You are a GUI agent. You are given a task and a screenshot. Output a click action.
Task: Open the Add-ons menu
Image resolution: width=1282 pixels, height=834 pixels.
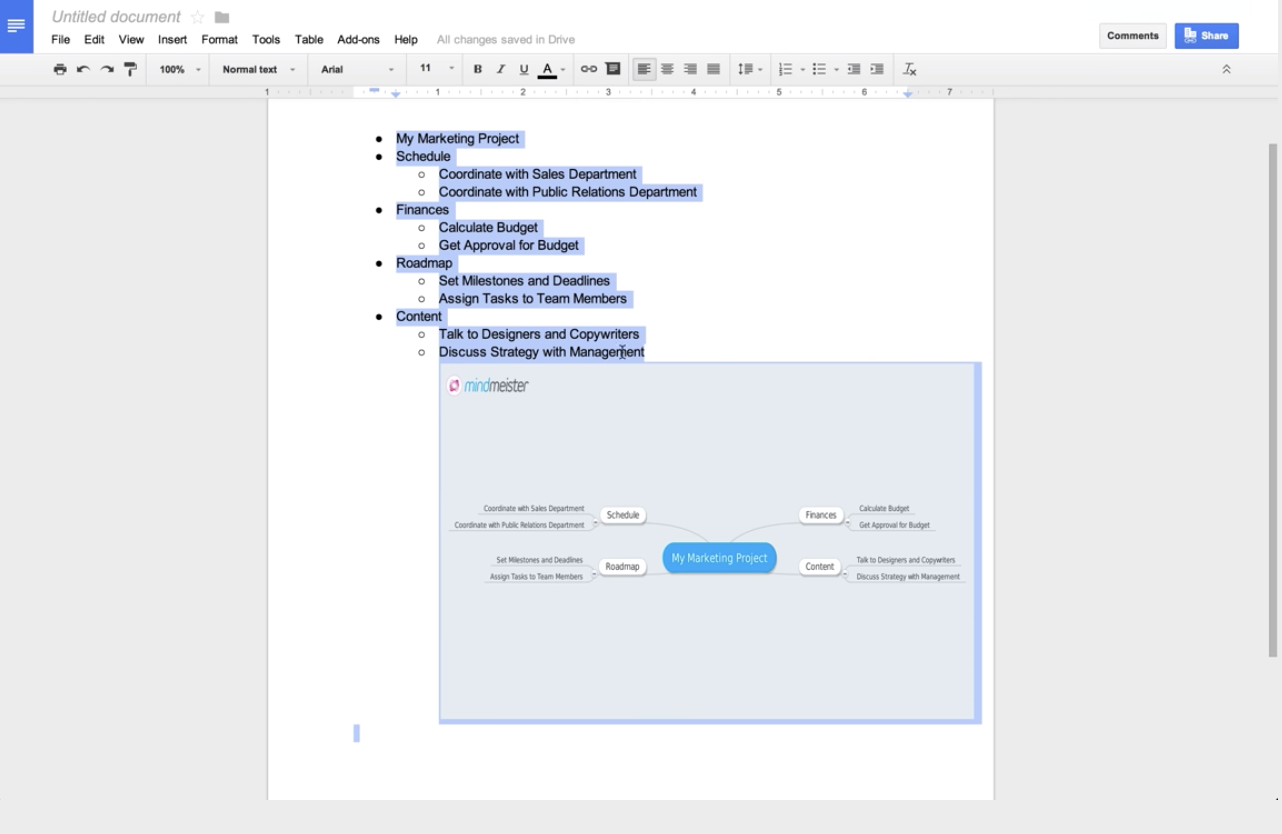coord(358,39)
